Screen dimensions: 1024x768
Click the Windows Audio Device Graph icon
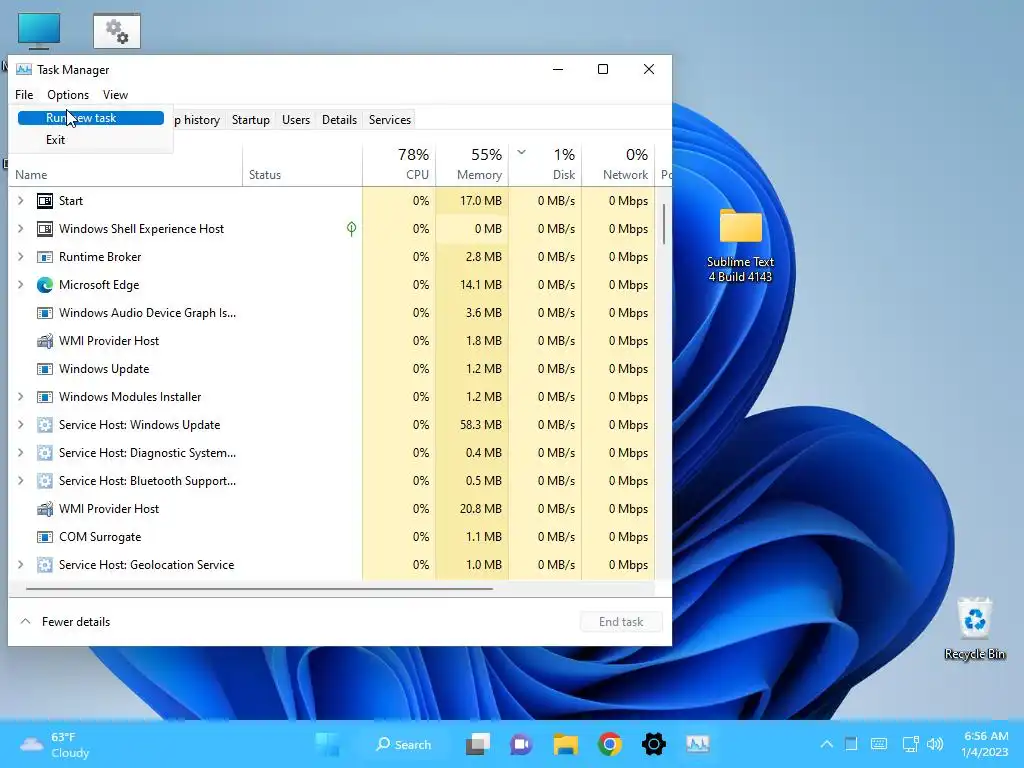[44, 313]
